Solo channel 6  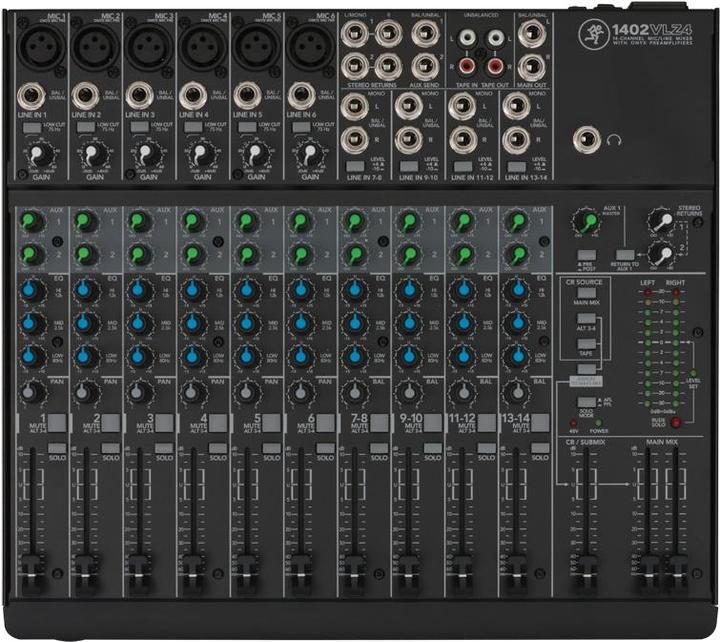pos(325,448)
